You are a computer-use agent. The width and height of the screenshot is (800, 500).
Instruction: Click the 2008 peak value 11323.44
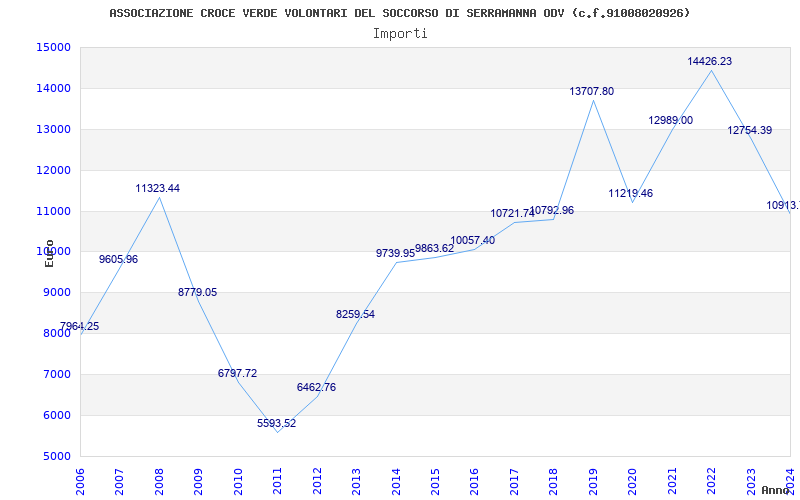click(x=158, y=188)
